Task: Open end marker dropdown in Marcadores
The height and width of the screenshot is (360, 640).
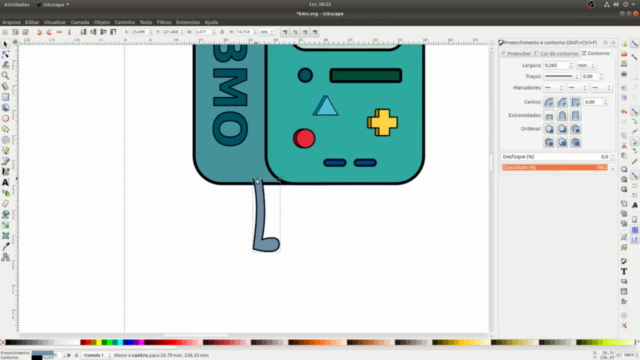Action: pos(601,88)
